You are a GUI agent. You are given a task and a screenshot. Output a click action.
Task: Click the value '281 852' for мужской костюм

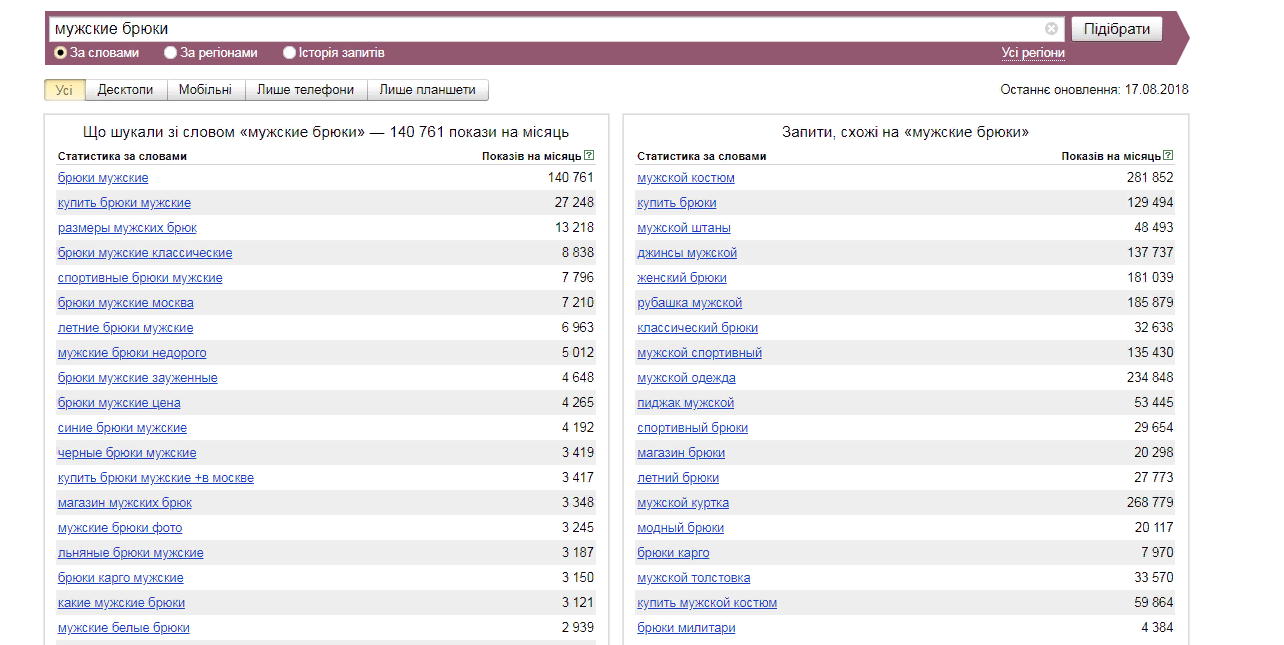pos(1150,178)
